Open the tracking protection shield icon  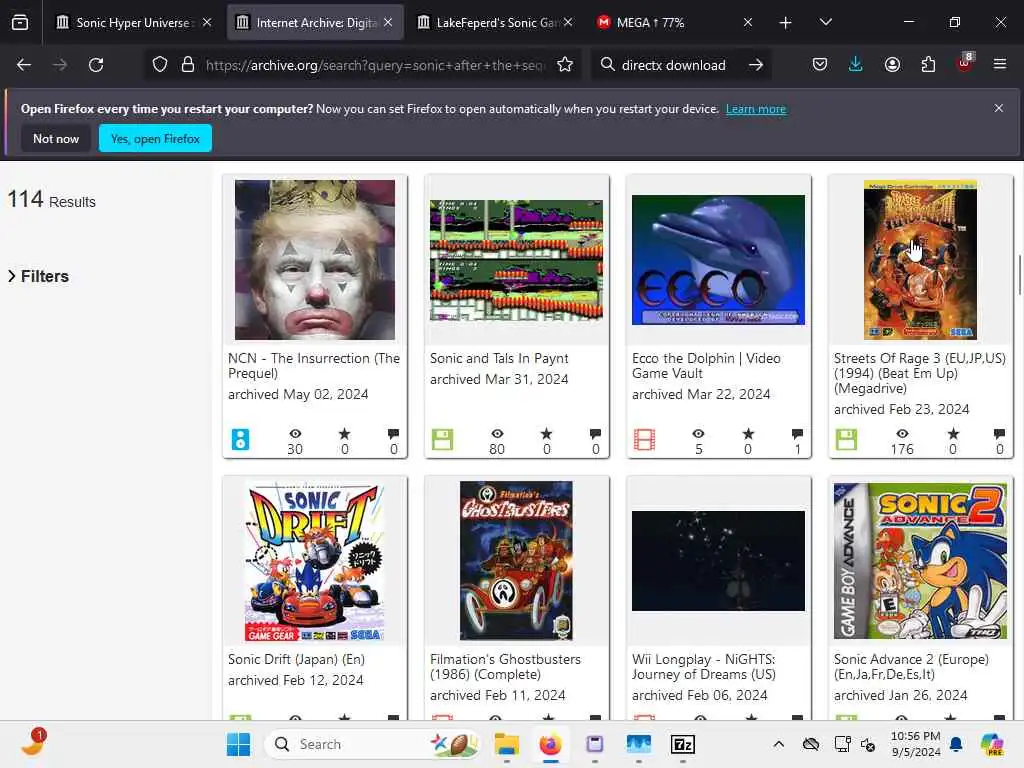point(160,65)
